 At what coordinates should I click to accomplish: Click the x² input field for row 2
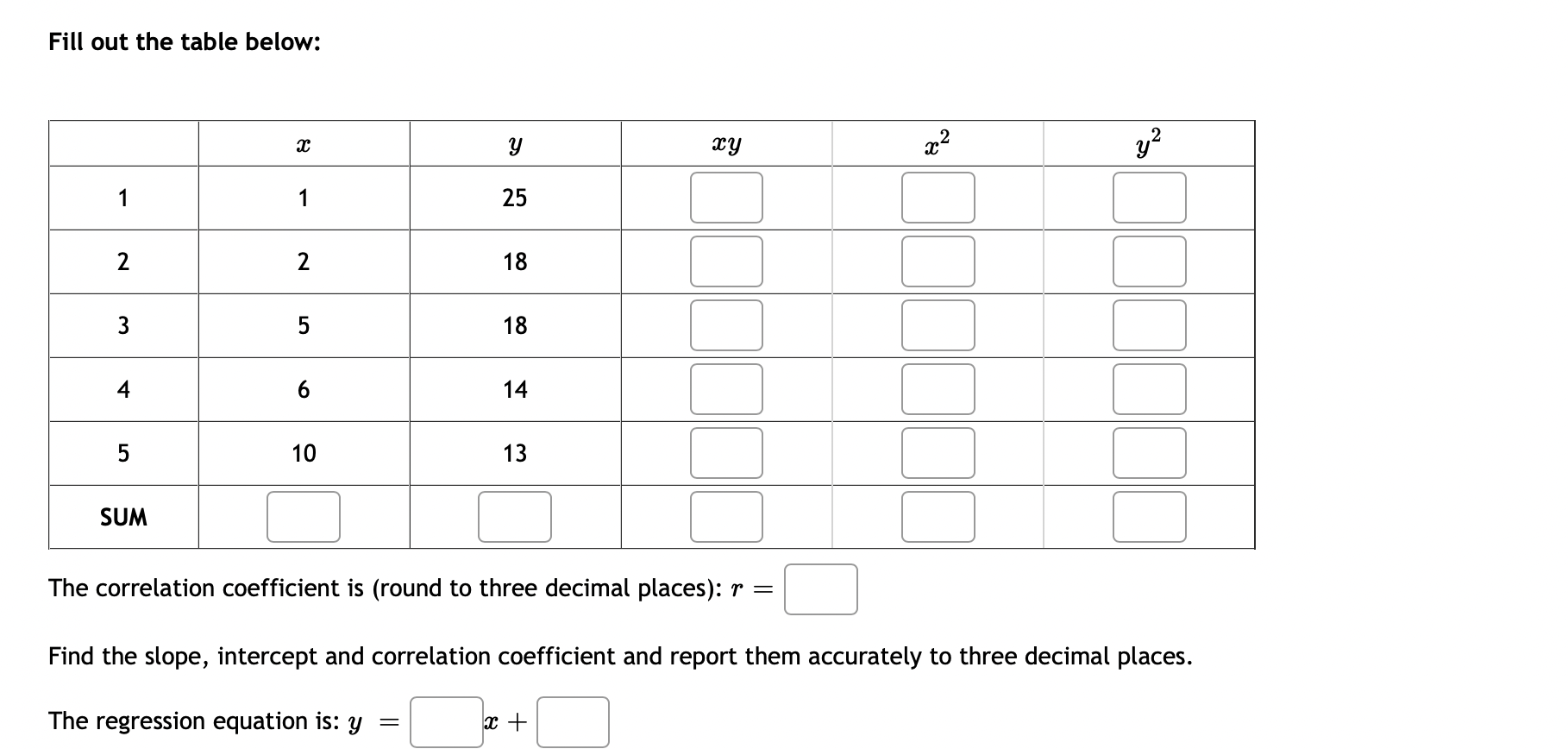(938, 261)
